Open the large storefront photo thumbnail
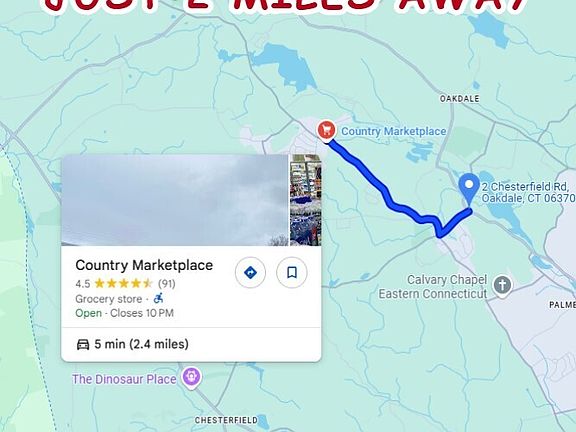The image size is (576, 432). coord(175,200)
